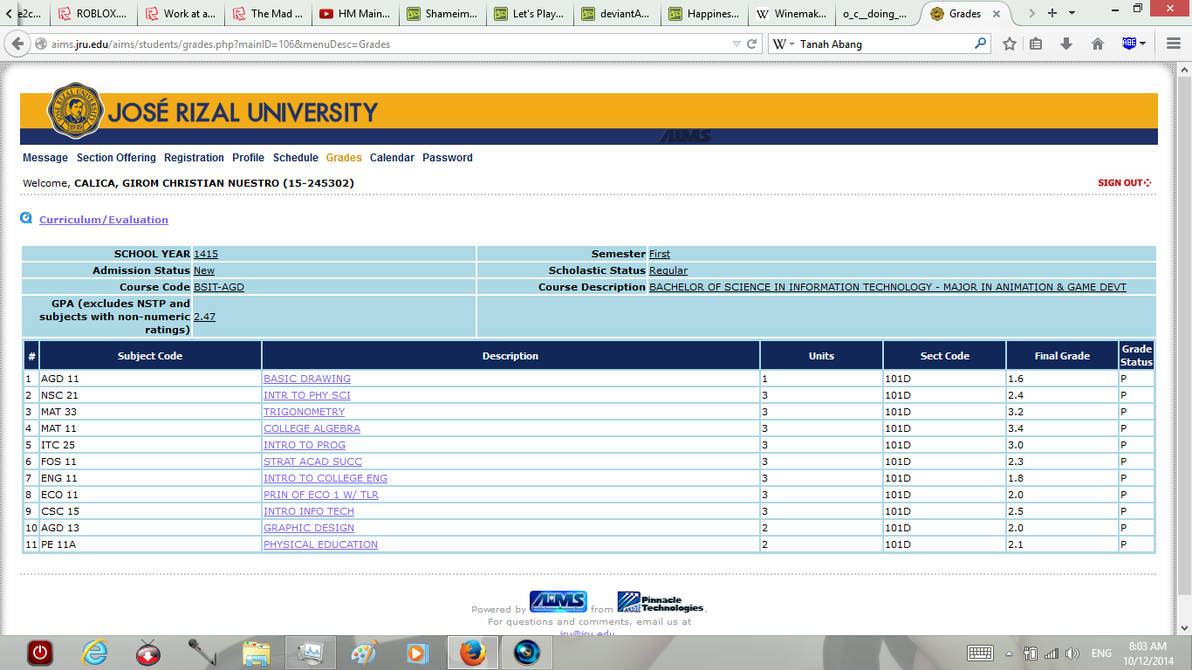The width and height of the screenshot is (1192, 670).
Task: Open the list all tabs dropdown arrow
Action: 1072,13
